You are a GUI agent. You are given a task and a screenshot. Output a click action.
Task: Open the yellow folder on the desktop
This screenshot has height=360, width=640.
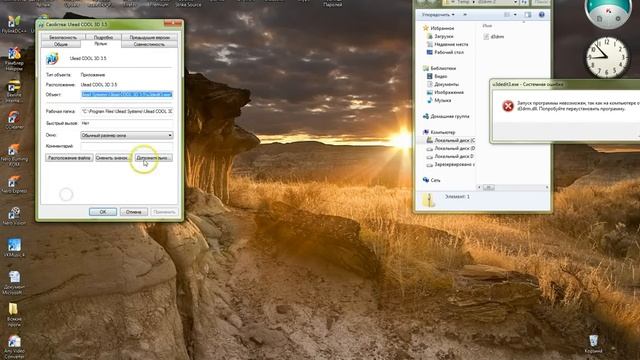[x=13, y=313]
